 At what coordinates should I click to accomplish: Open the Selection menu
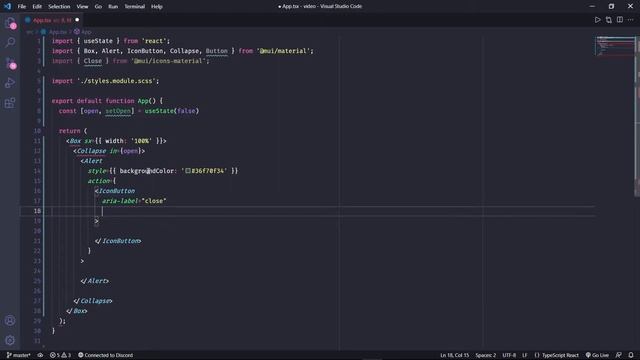tap(59, 7)
